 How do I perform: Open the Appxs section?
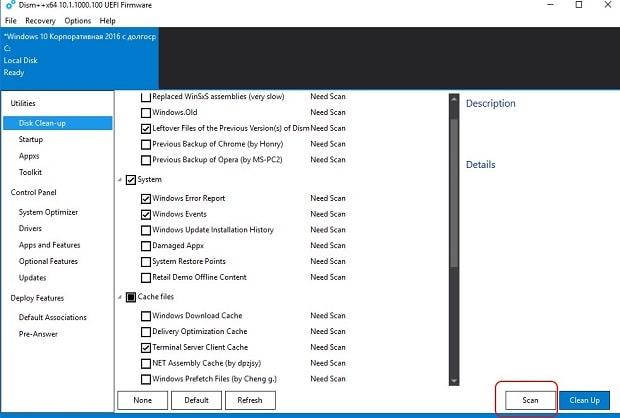29,156
